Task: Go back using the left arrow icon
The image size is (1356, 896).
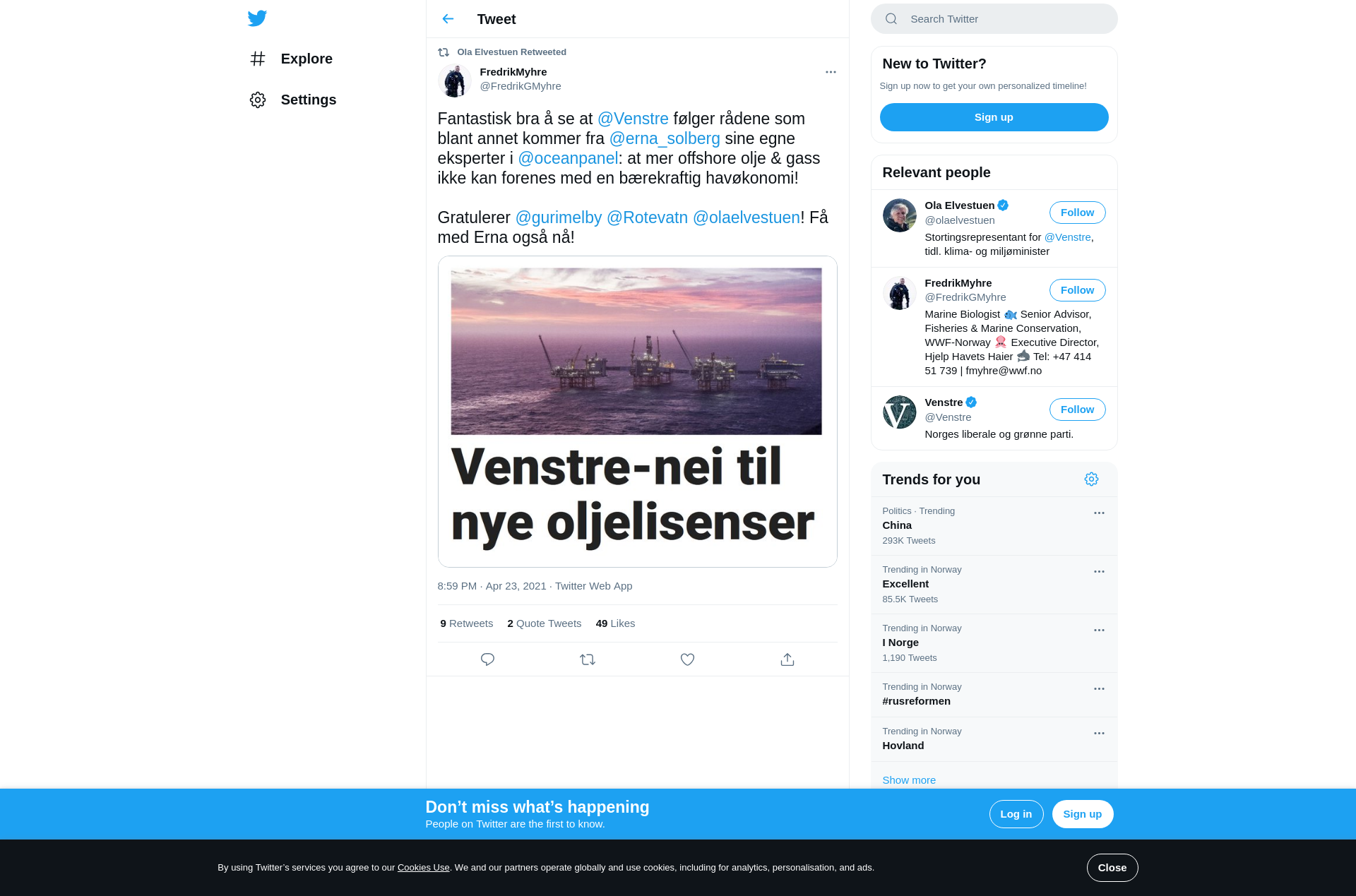Action: [x=448, y=19]
